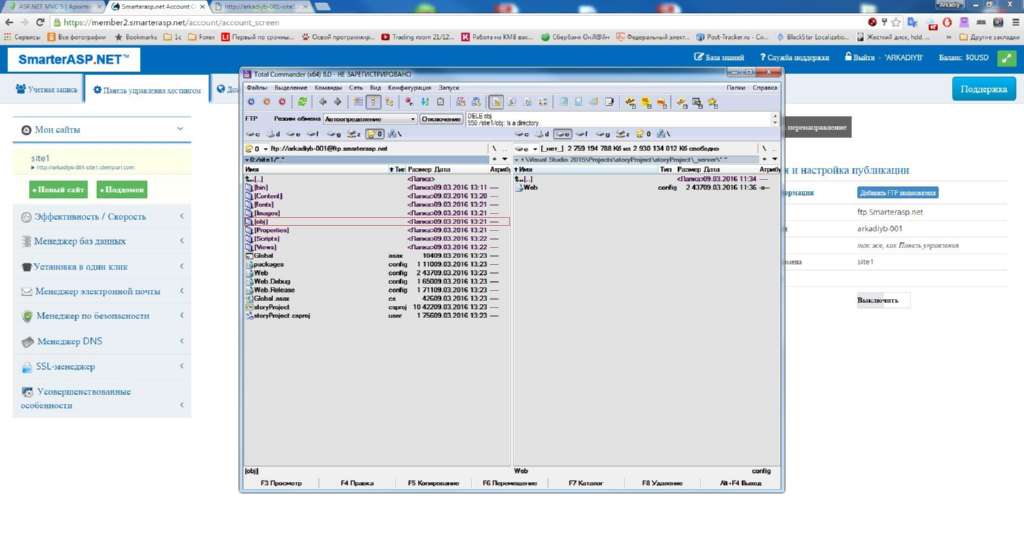
Task: Click the red circle icon in Total Commander toolbar
Action: tap(282, 103)
